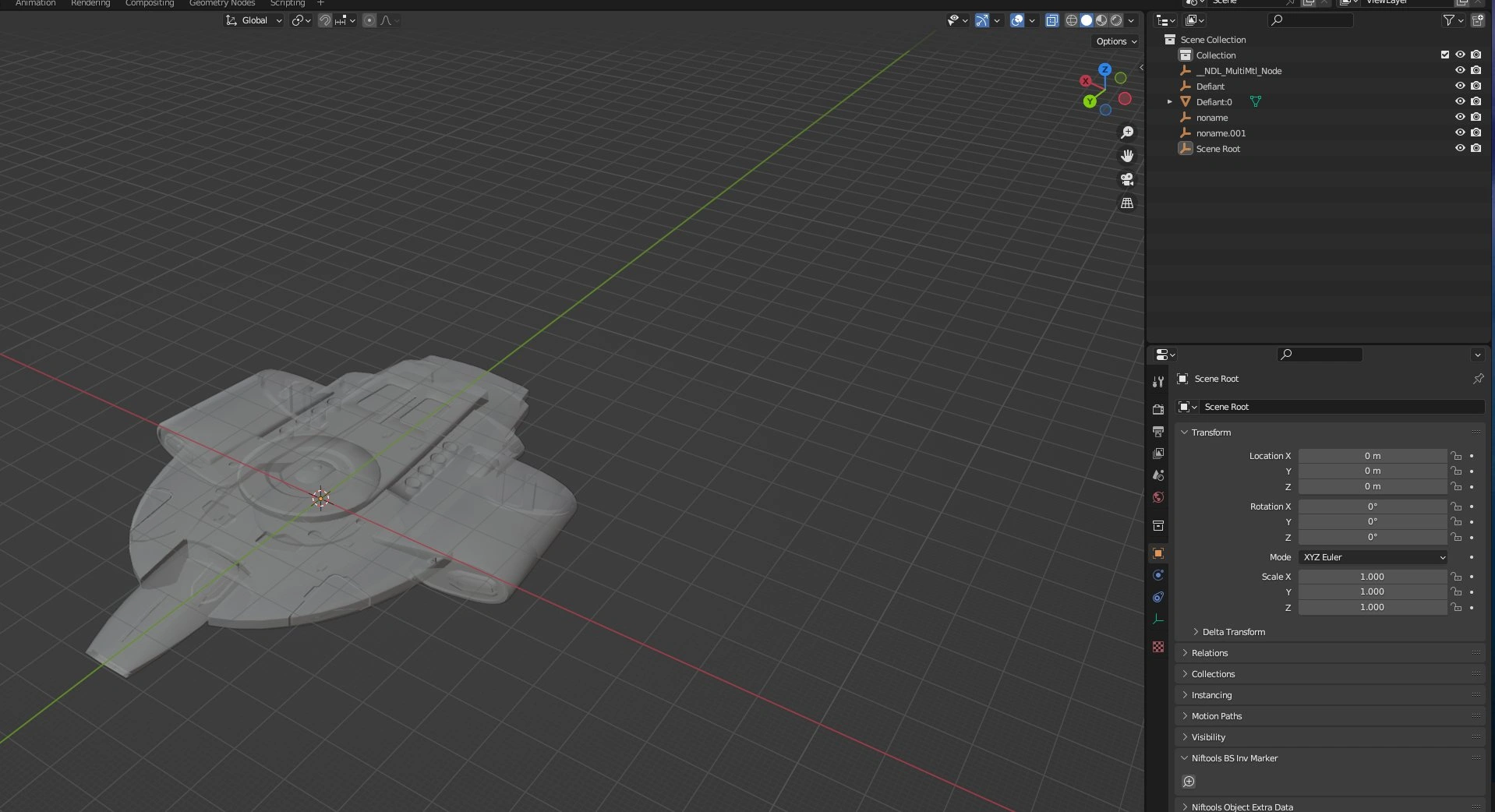Click the zoom magnifier gizmo in viewport

(x=1127, y=132)
